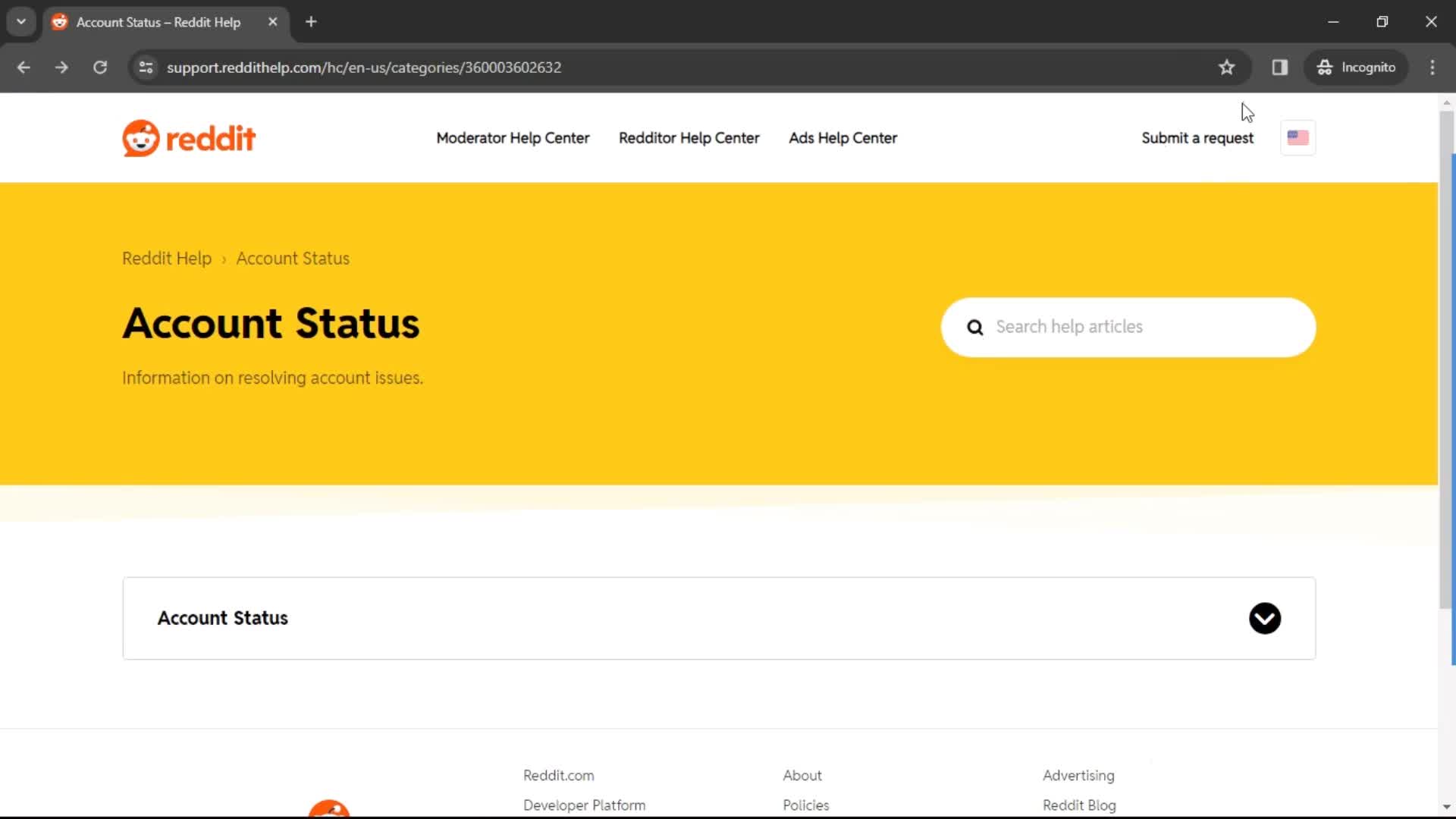The image size is (1456, 819).
Task: Open the US flag language selector
Action: pyautogui.click(x=1298, y=138)
